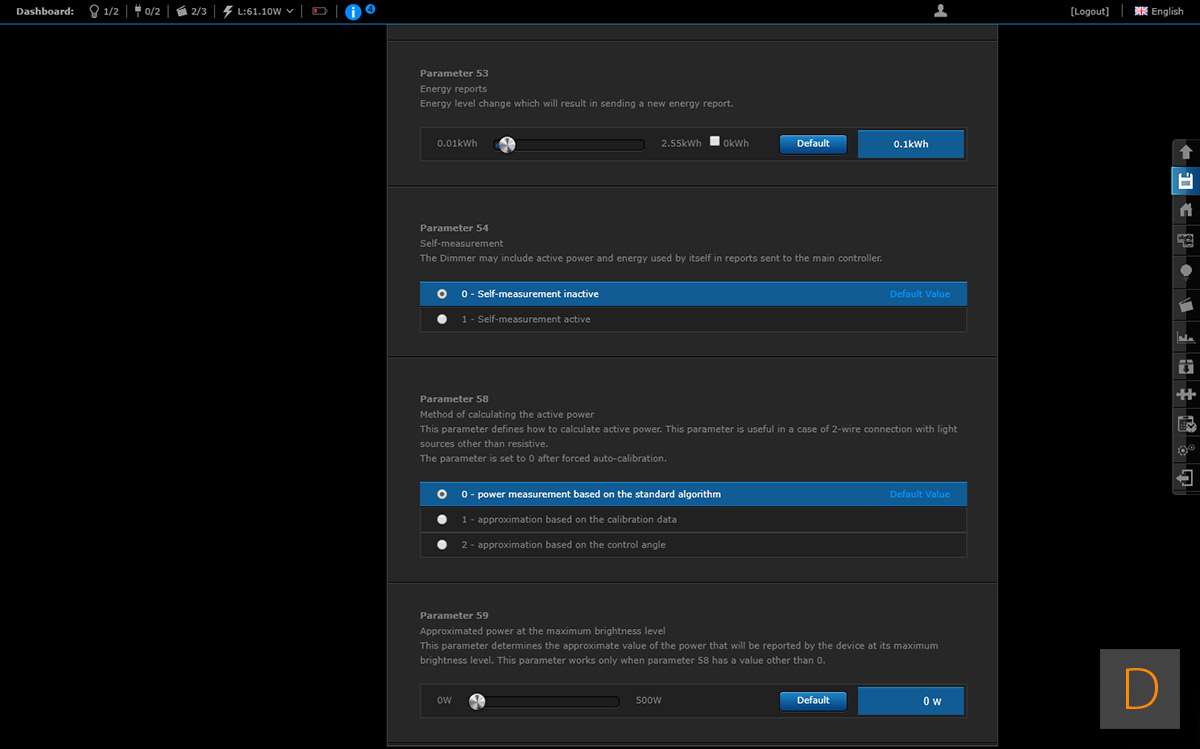Click the Logout link
This screenshot has width=1200, height=749.
1089,11
